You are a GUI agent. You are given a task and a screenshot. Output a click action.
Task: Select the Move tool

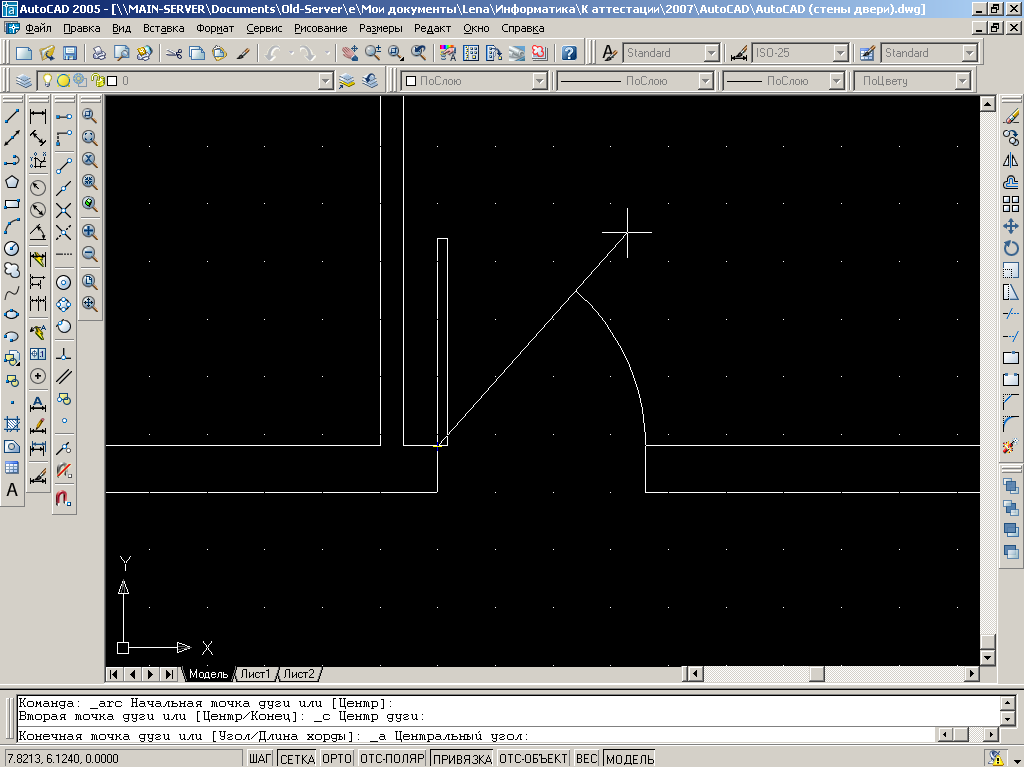point(1011,227)
